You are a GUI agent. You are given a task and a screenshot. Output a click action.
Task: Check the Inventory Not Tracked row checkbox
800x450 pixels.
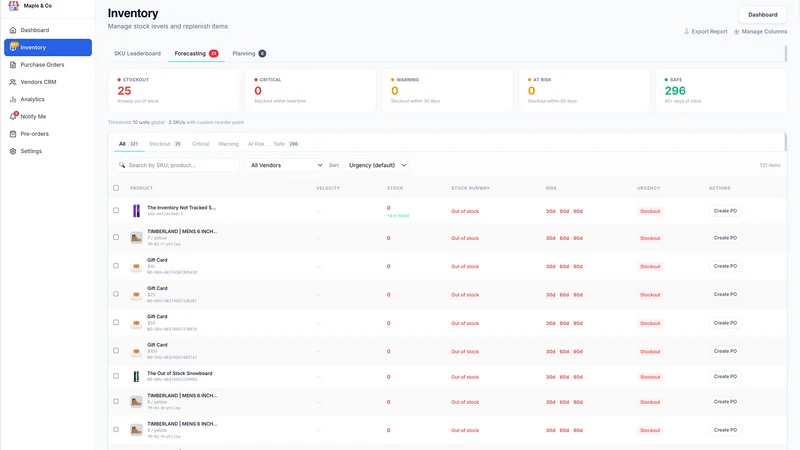[x=116, y=210]
